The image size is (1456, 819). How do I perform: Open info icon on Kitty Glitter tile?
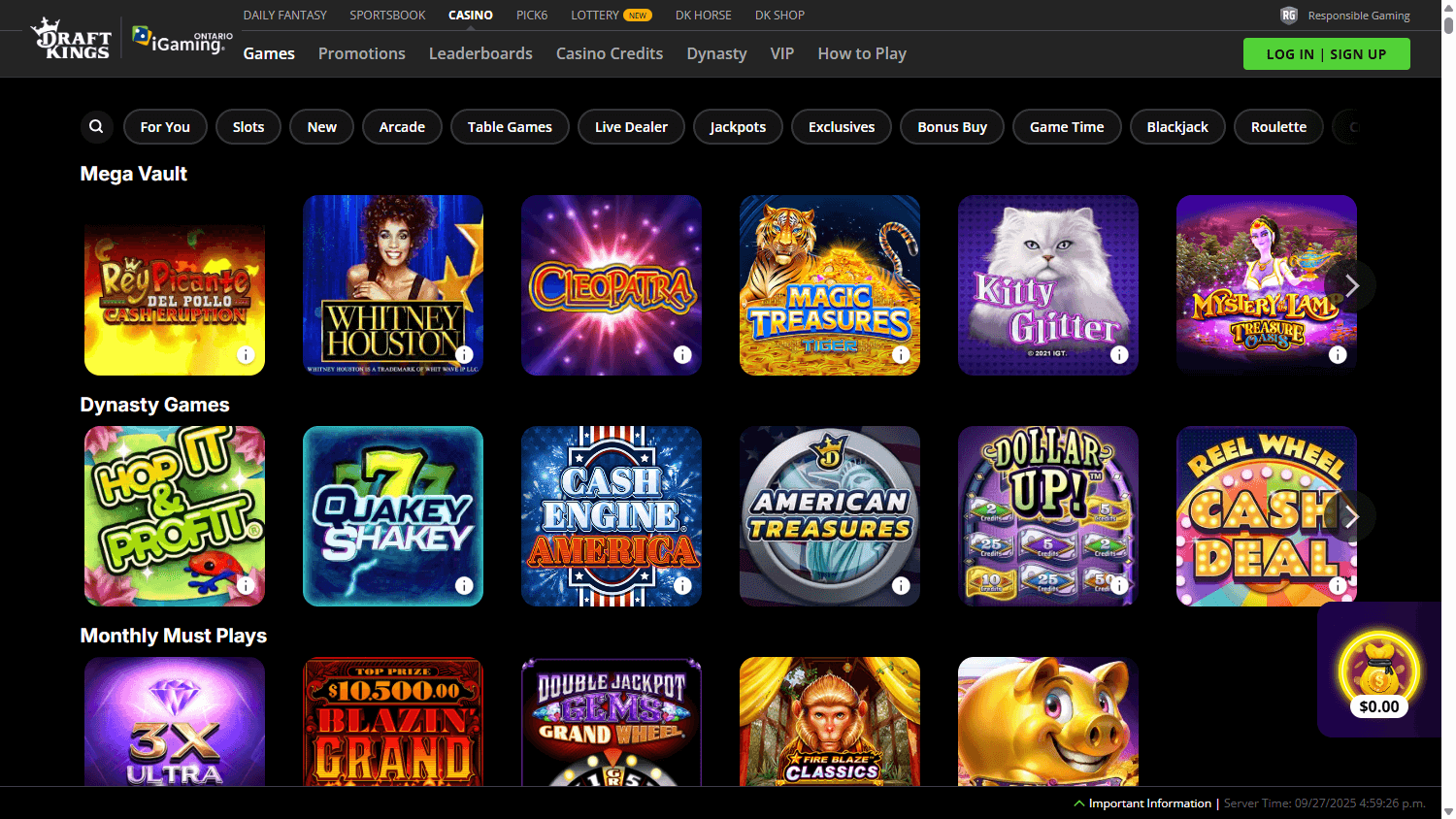click(x=1119, y=354)
